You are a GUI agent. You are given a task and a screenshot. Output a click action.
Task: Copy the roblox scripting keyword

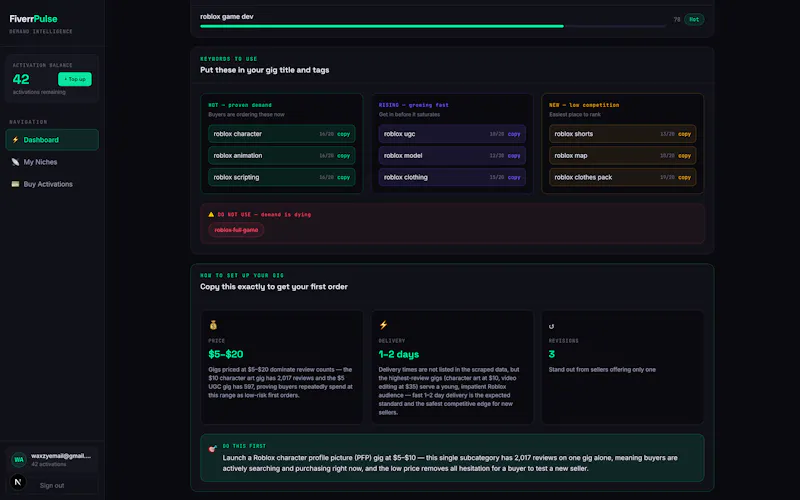(343, 178)
